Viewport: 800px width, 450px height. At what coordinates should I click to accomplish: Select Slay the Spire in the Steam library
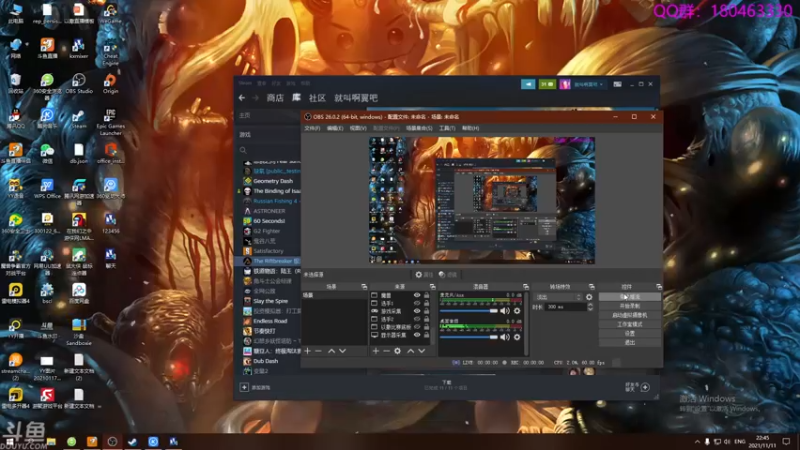(x=270, y=301)
